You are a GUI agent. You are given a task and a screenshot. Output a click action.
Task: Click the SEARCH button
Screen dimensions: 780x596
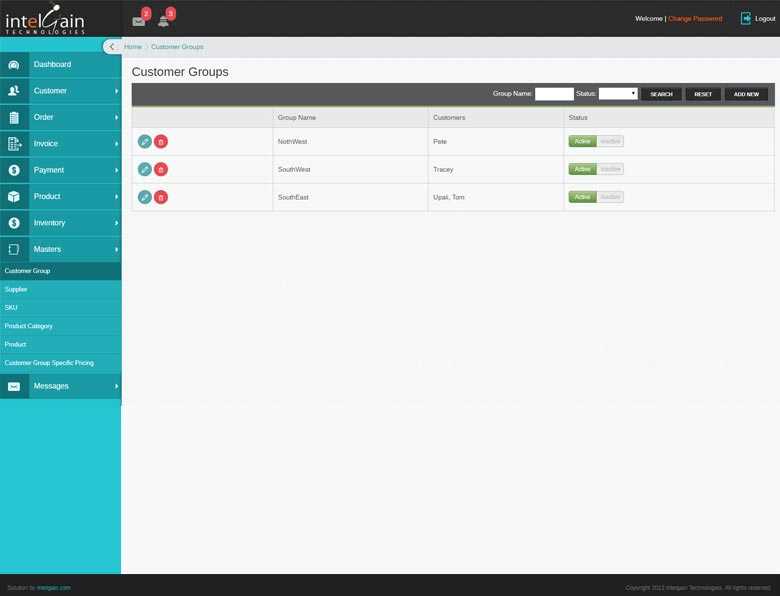pyautogui.click(x=661, y=94)
